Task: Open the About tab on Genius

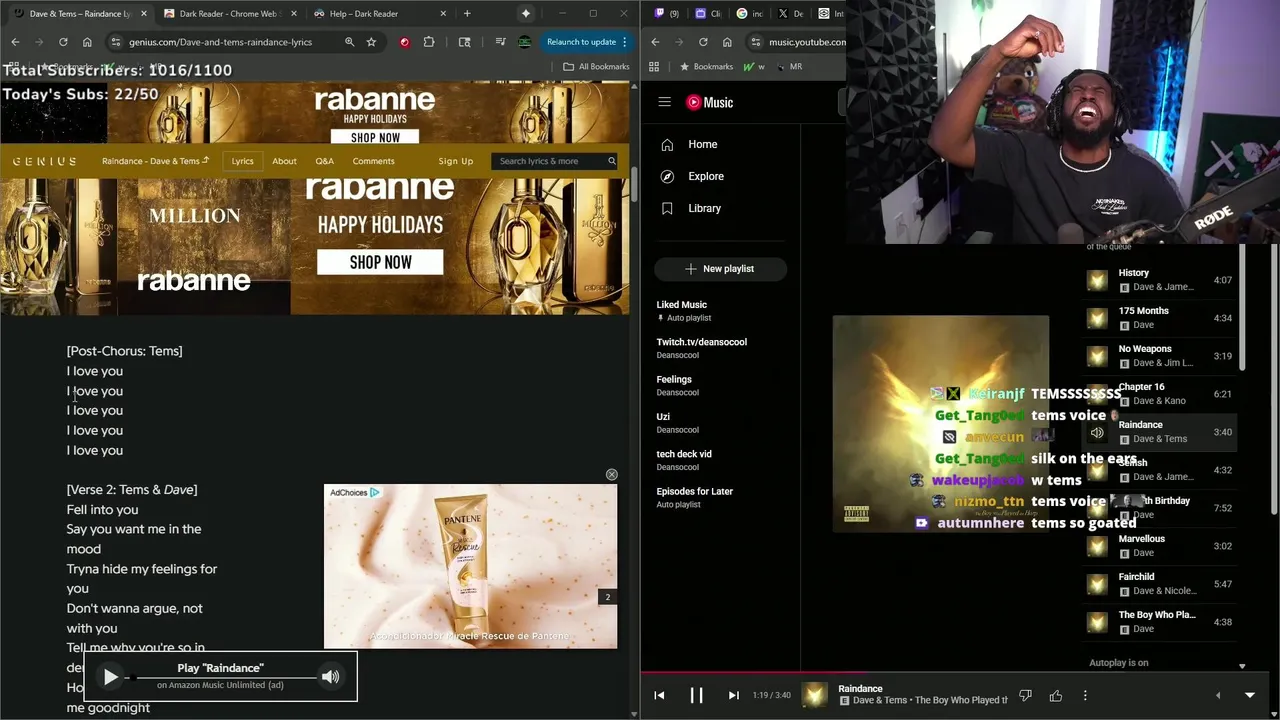Action: pos(284,161)
